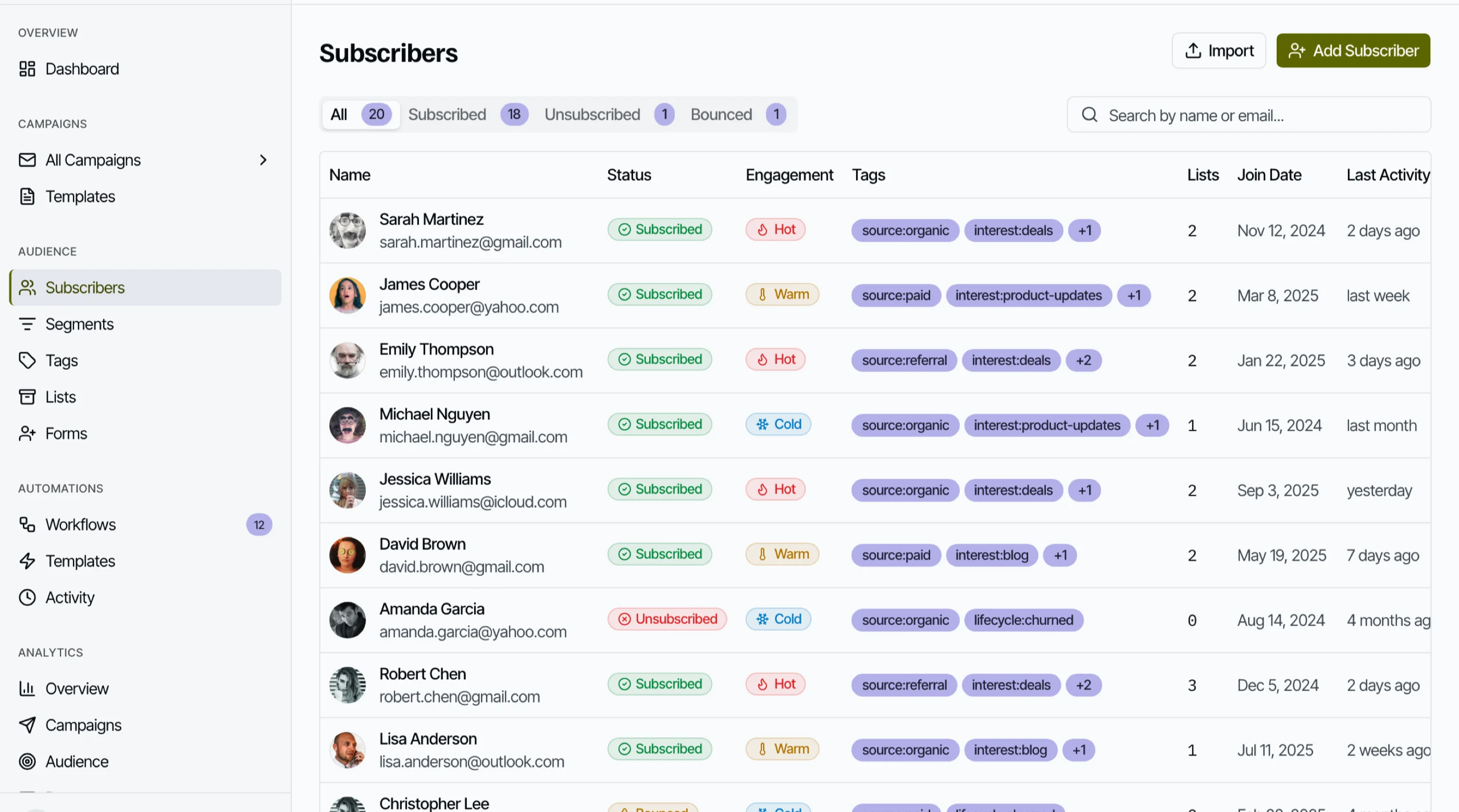This screenshot has width=1459, height=812.
Task: Click the Workflows icon
Action: [x=27, y=525]
